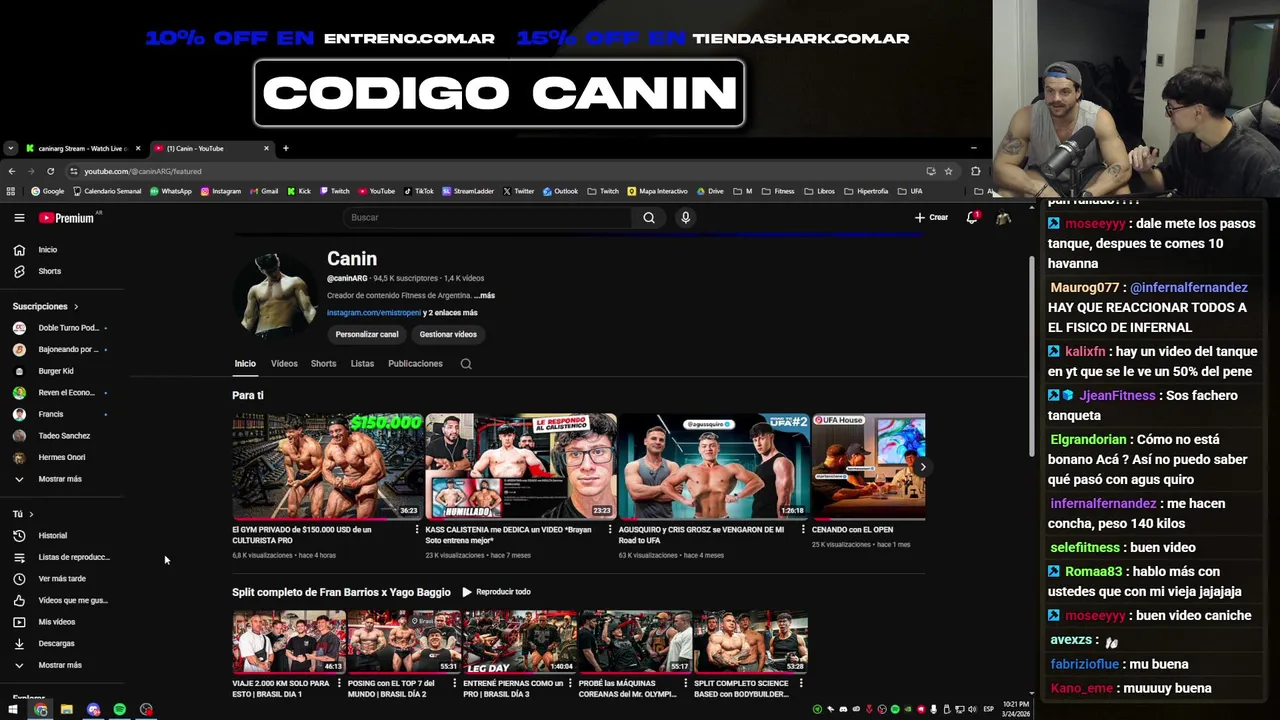The width and height of the screenshot is (1280, 720).
Task: Open StreamLadder bookmark
Action: click(468, 191)
